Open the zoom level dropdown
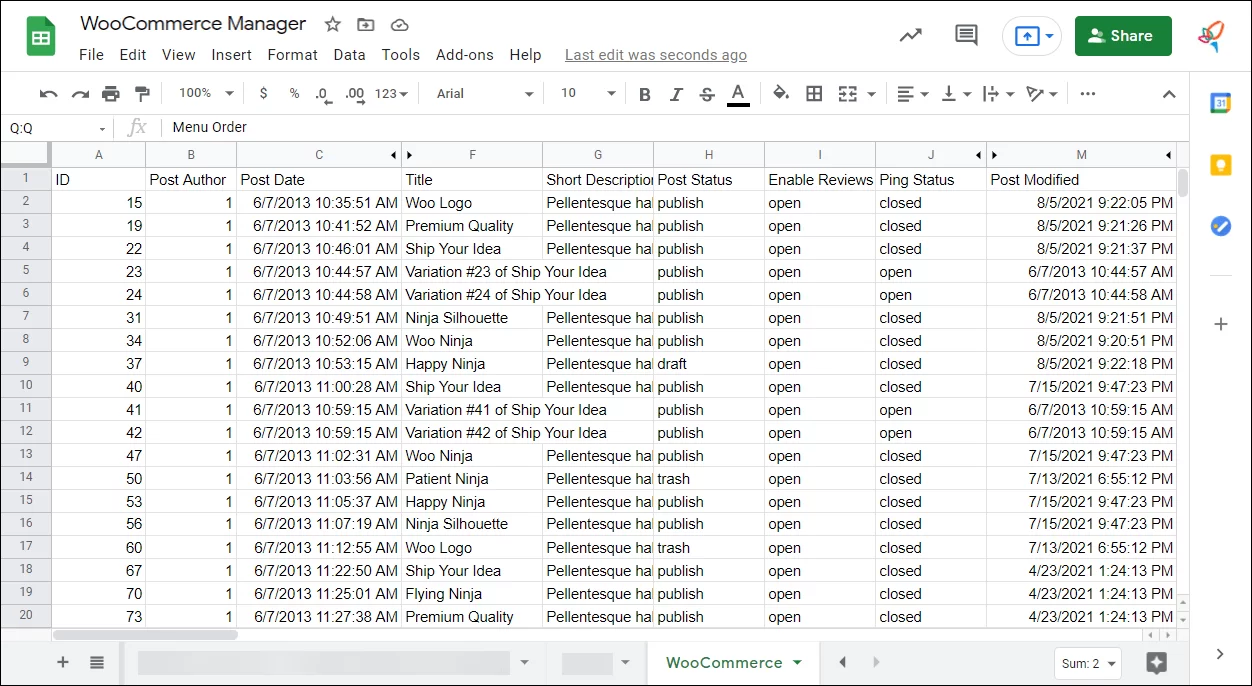The image size is (1252, 686). point(204,93)
